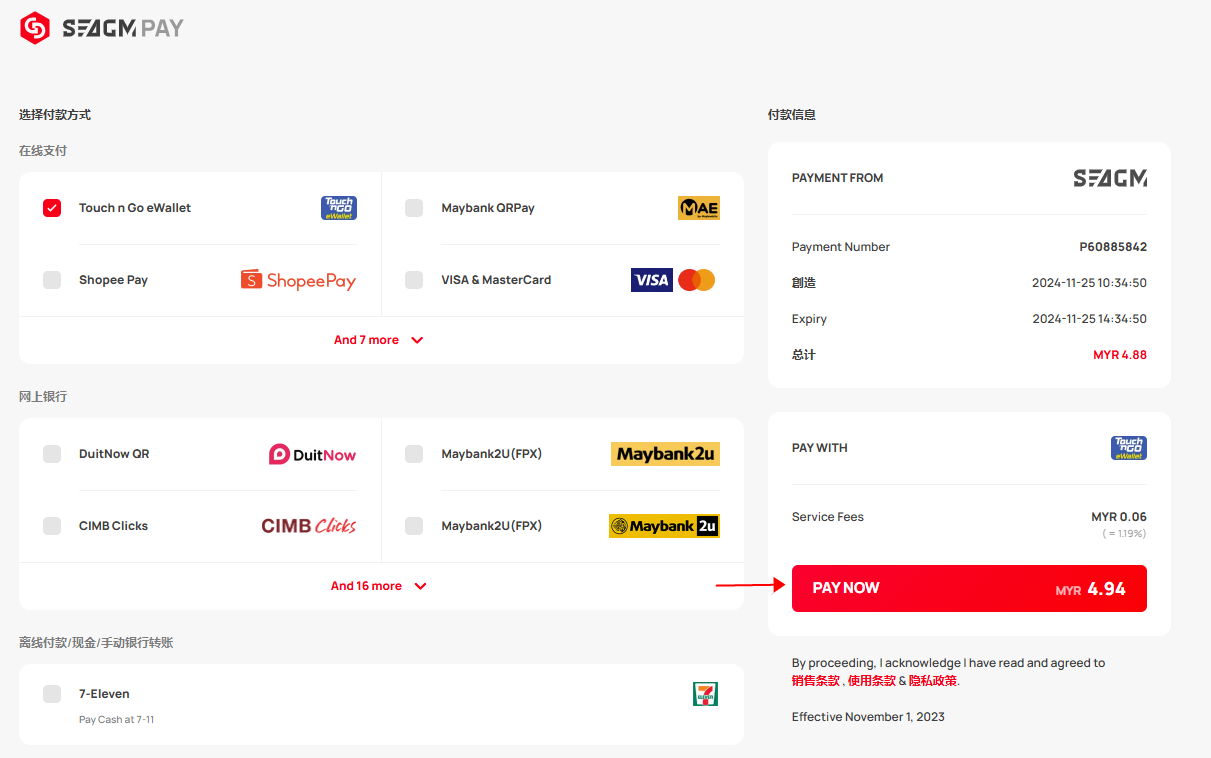The image size is (1211, 758).
Task: Click the Maybank2u logo with tiger emblem
Action: 664,526
